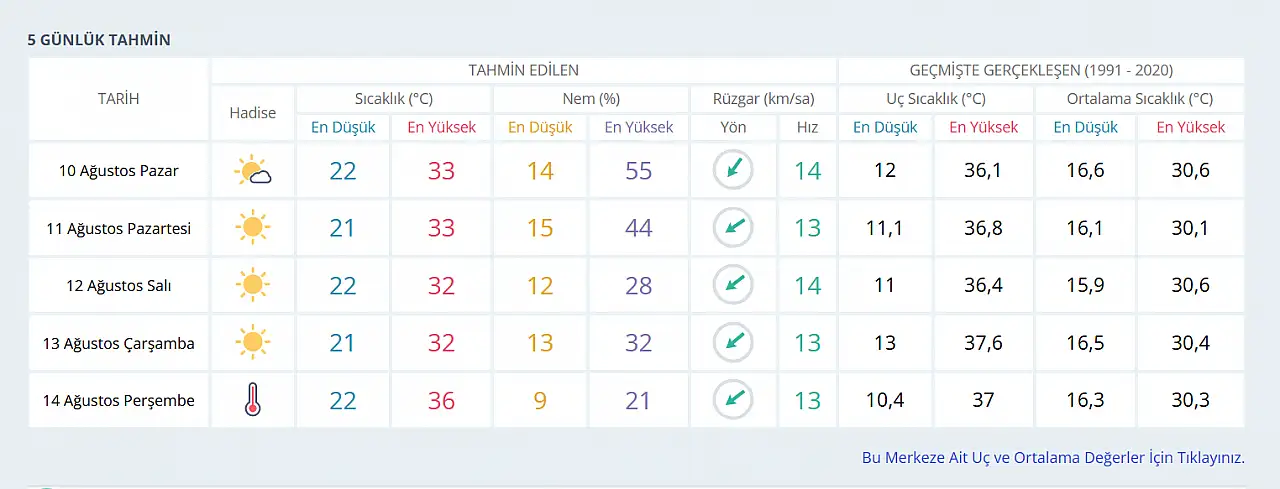Click the sun icon for 13 Ağustos Çarşamba
1280x489 pixels.
(x=252, y=343)
